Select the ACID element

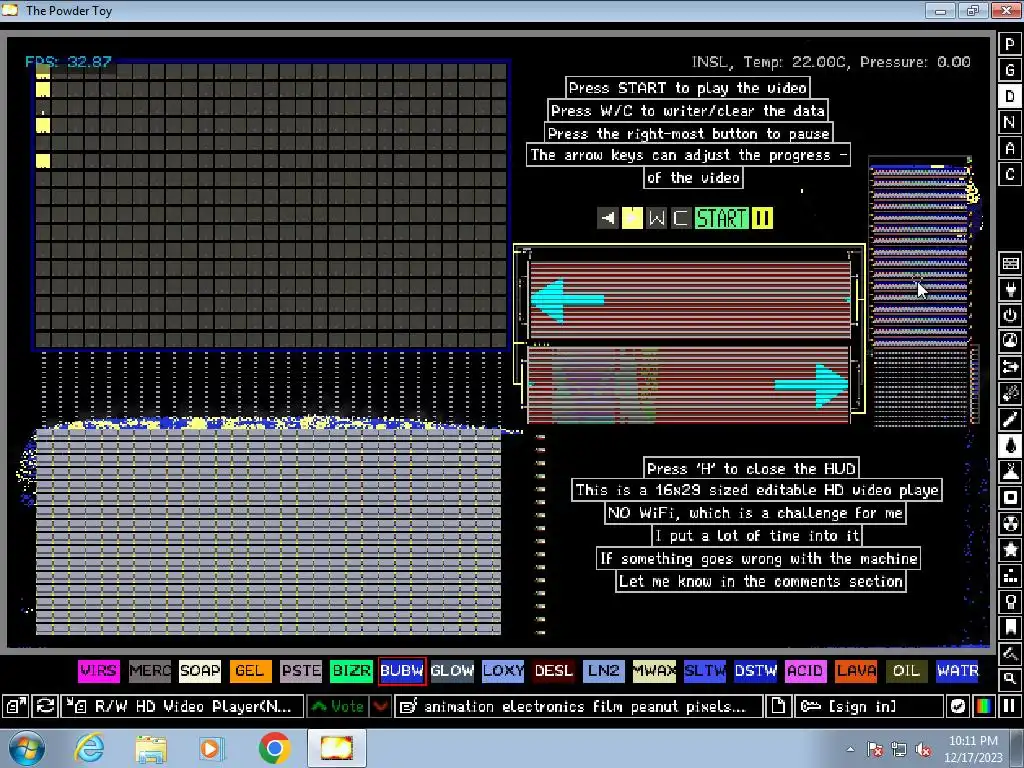(x=805, y=671)
